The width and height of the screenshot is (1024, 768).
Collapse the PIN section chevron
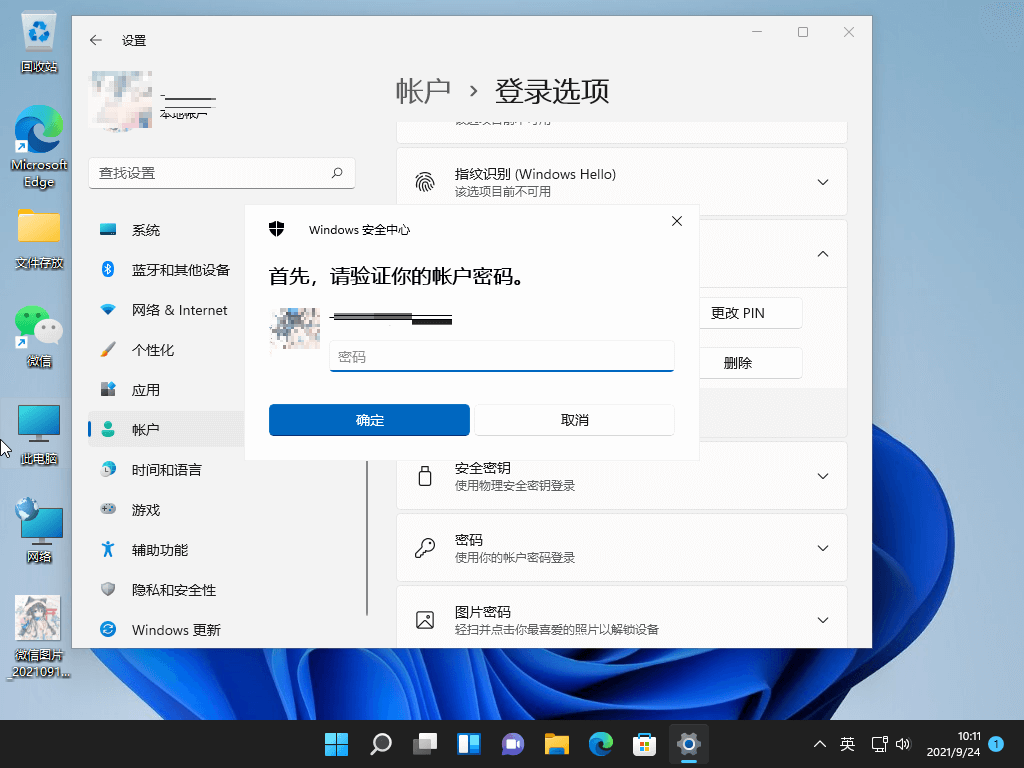pyautogui.click(x=822, y=253)
